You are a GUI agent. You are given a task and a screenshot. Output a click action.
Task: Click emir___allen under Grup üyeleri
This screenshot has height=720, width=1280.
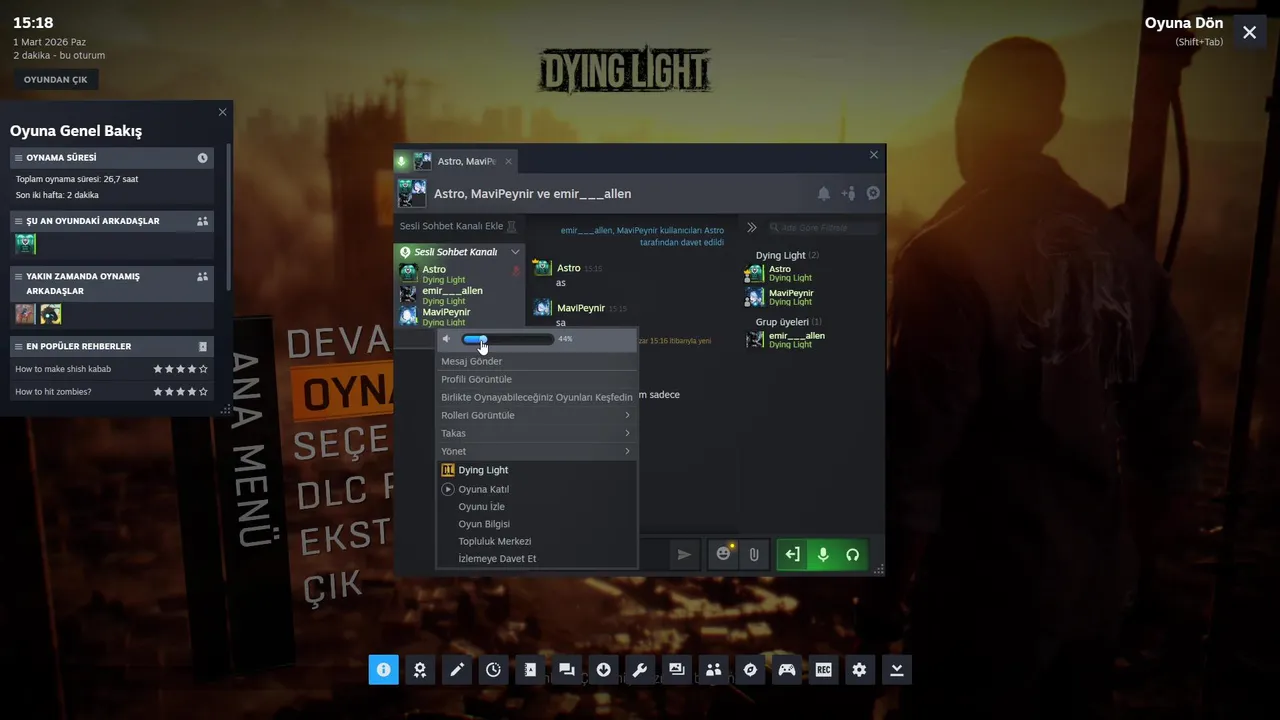tap(812, 340)
